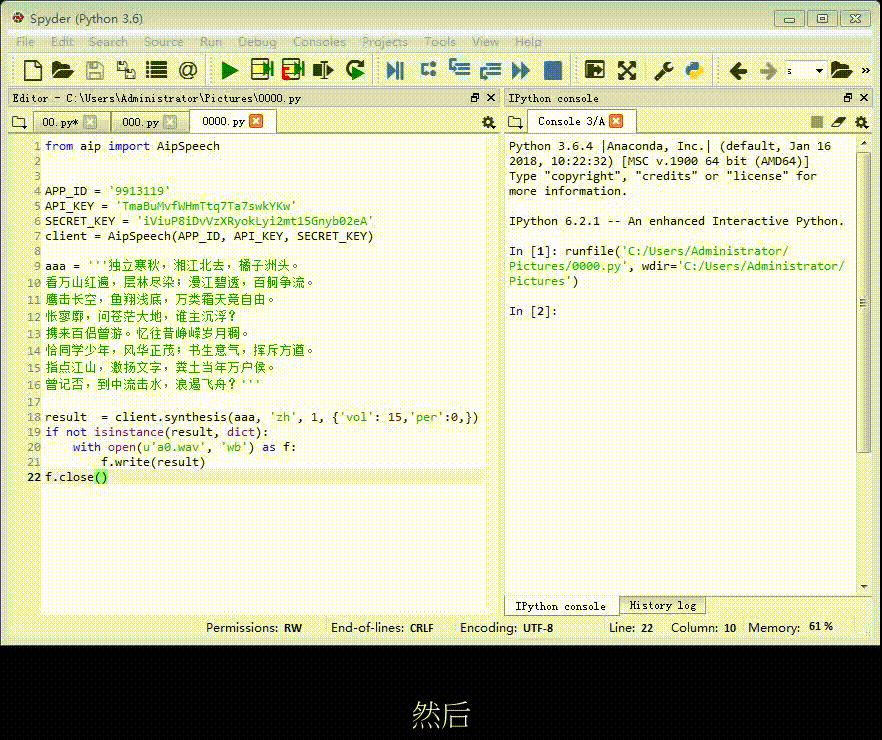The width and height of the screenshot is (882, 740).
Task: Save all open files
Action: coord(125,70)
